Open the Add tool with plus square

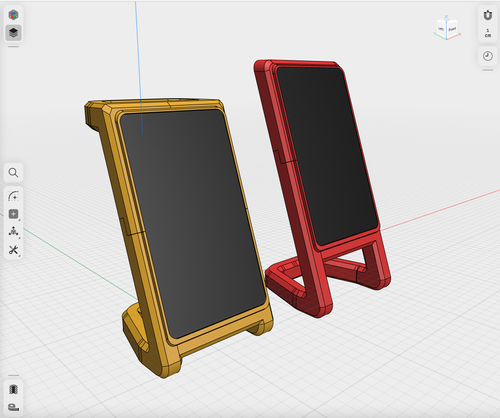click(x=13, y=214)
